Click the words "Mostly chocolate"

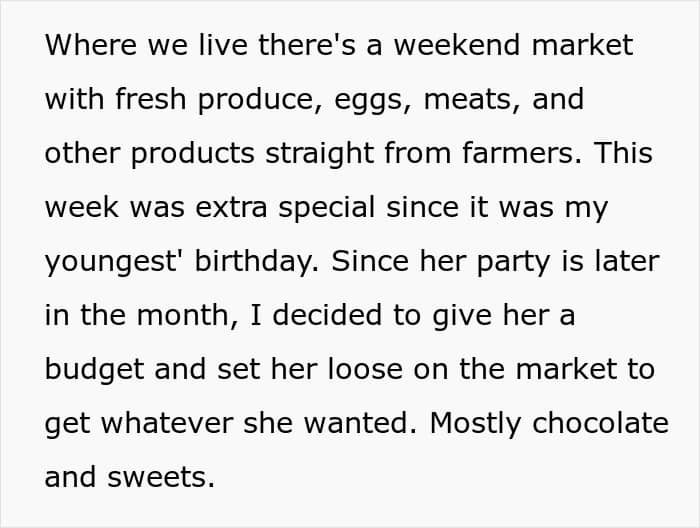click(x=549, y=424)
